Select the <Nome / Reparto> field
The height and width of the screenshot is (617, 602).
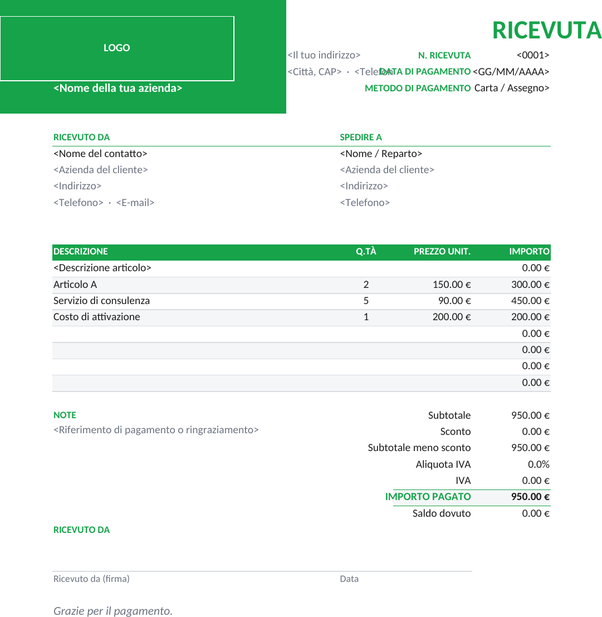pyautogui.click(x=381, y=153)
